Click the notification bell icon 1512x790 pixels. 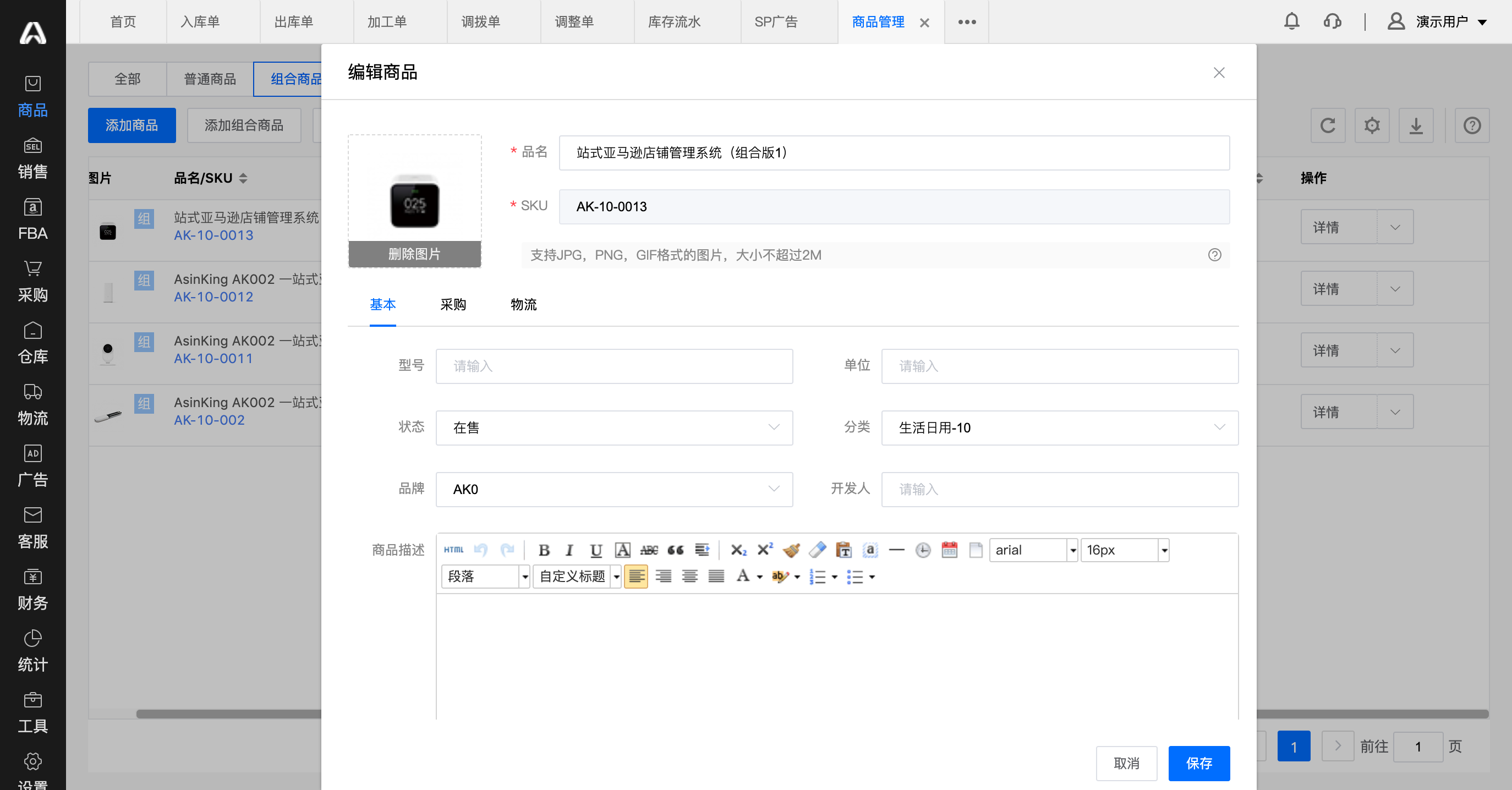1291,21
